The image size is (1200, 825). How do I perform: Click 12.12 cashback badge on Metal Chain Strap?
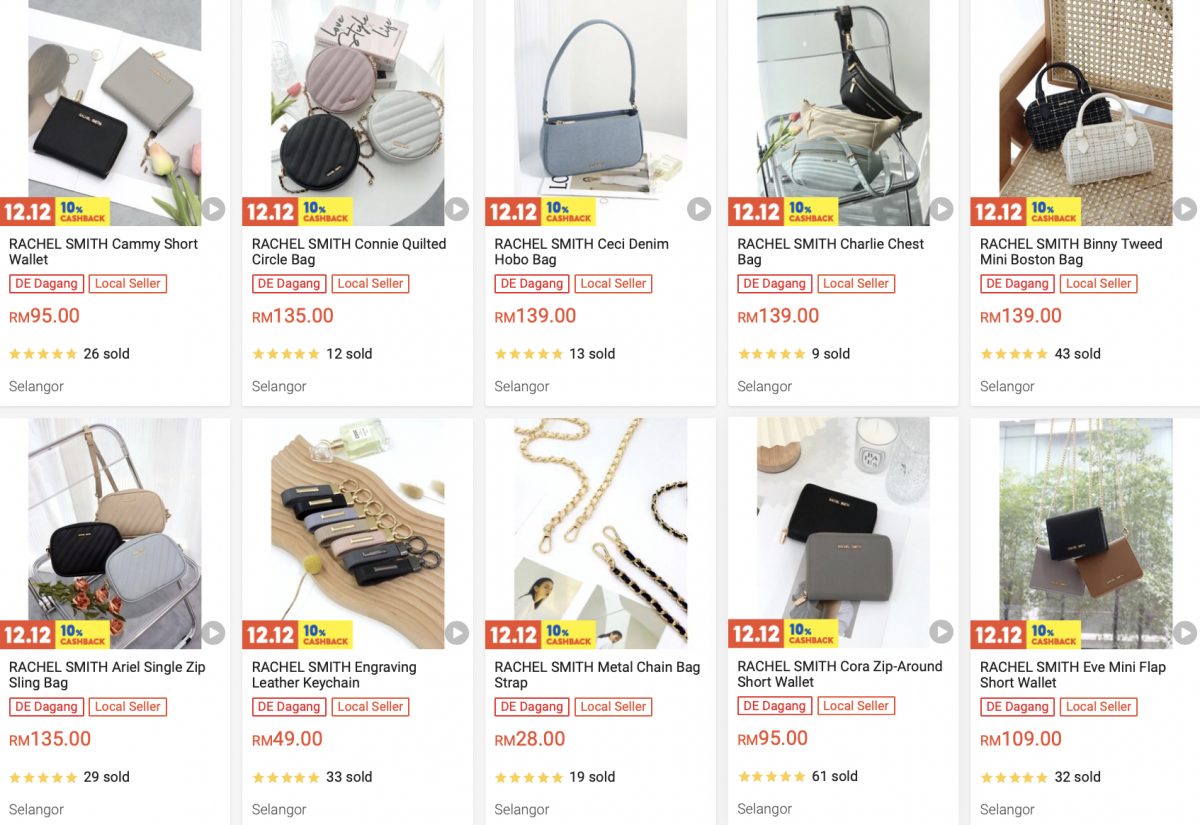point(541,635)
